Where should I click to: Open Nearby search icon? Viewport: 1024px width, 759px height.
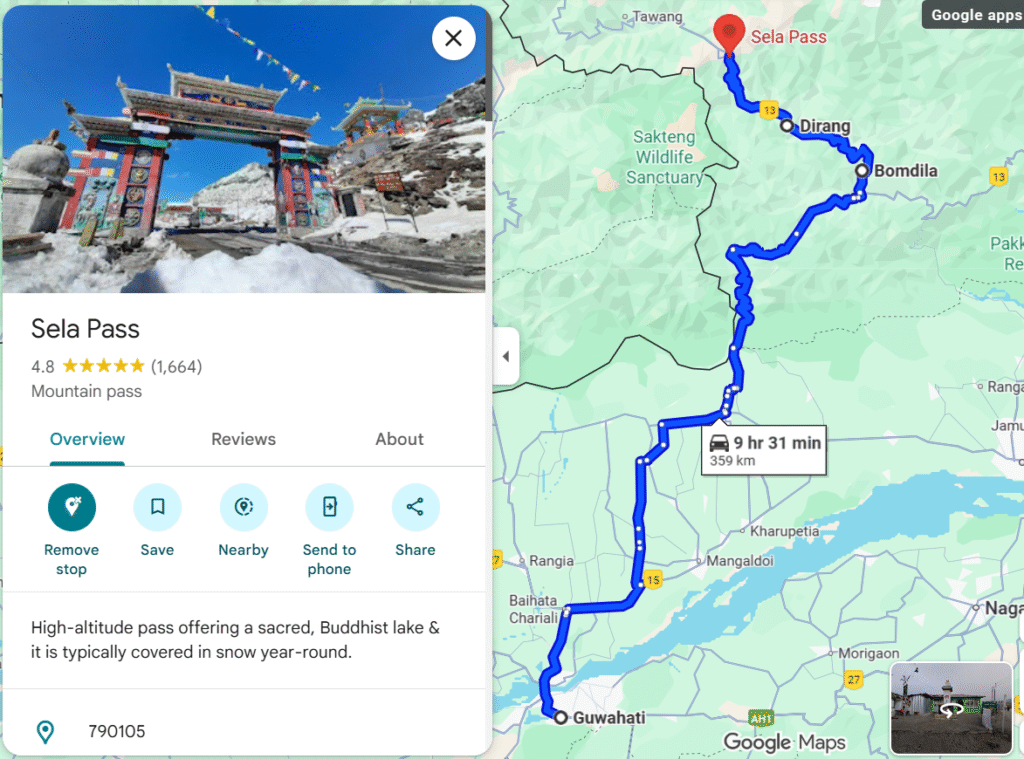click(244, 507)
